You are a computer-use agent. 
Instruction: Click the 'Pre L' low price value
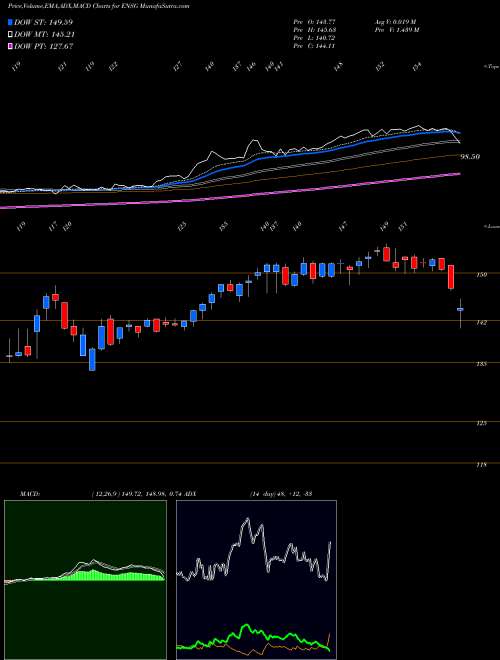click(314, 38)
